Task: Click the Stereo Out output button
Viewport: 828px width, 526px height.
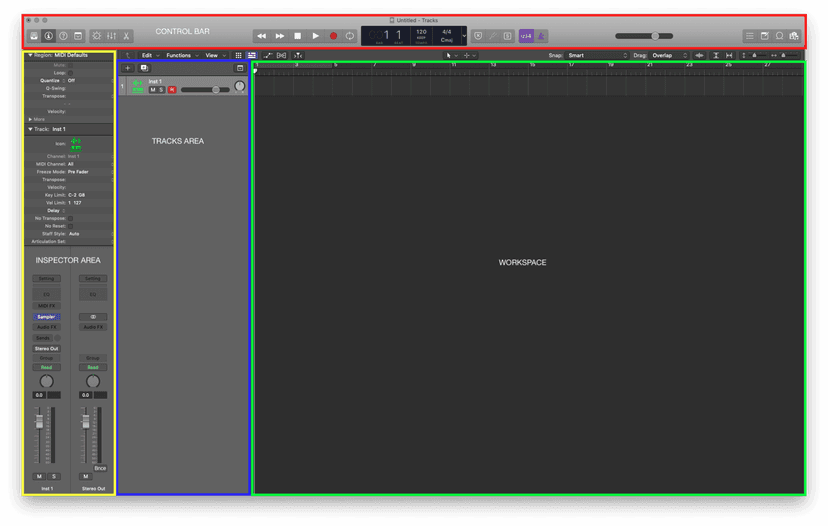Action: point(46,349)
